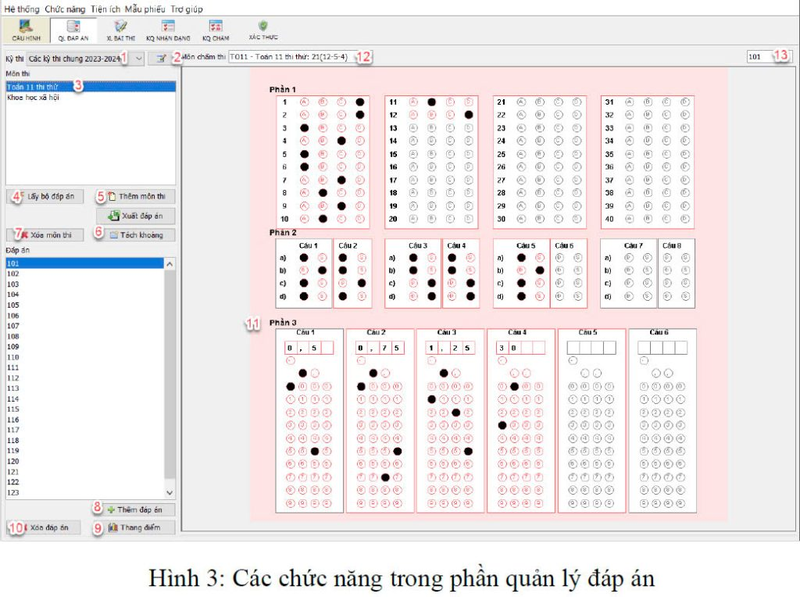Click scroll up arrow of Đáp án list
Screen dimensions: 800x597
point(170,264)
